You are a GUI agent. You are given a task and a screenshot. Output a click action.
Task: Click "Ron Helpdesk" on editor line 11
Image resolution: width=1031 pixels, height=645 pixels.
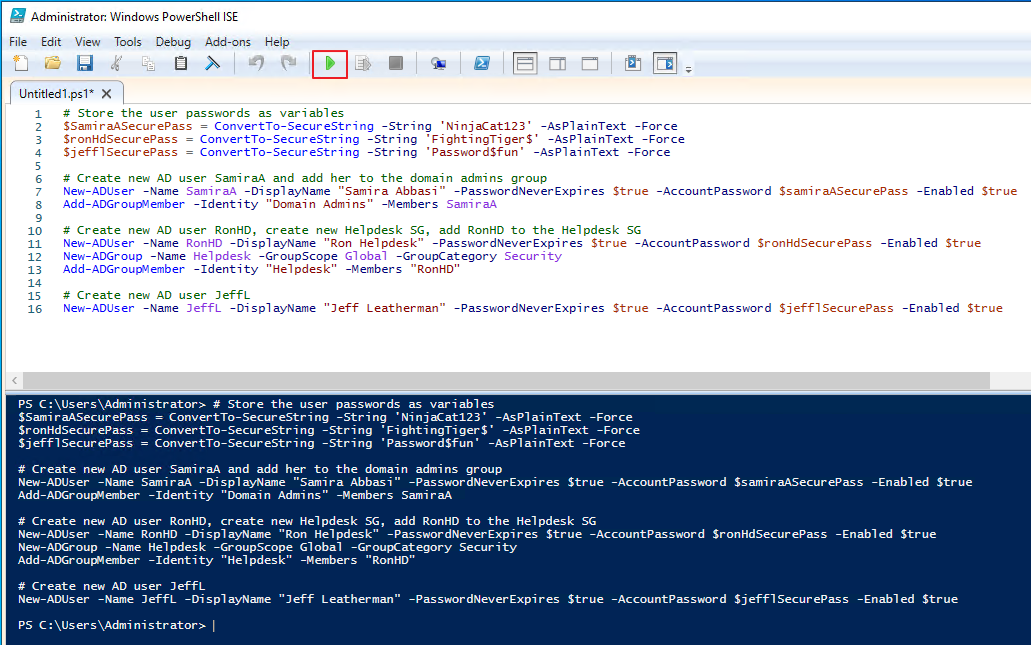(373, 243)
